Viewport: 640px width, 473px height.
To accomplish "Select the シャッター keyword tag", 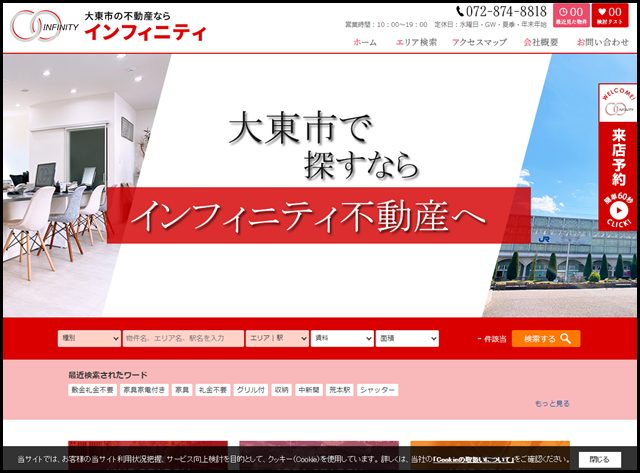I will pos(378,390).
